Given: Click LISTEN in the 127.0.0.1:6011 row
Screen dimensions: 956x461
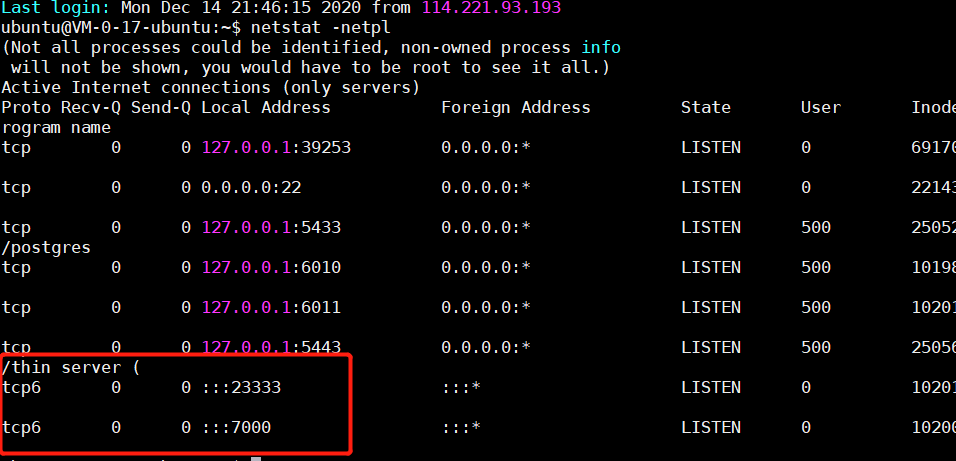Looking at the screenshot, I should [711, 307].
